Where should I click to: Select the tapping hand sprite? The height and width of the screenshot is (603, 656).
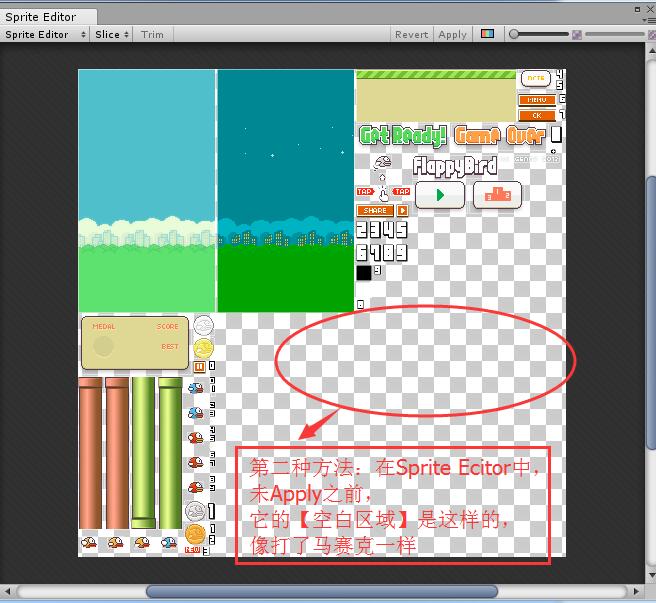tap(383, 194)
